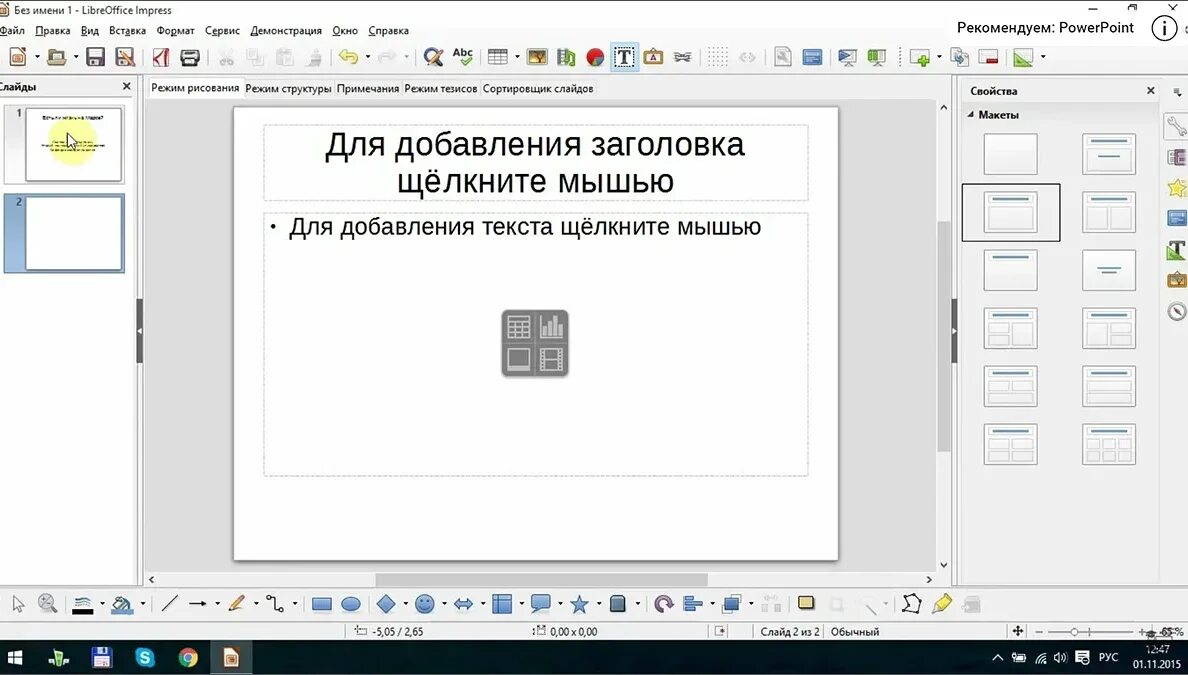Image resolution: width=1188 pixels, height=675 pixels.
Task: Open dropdown arrow next to Insert table
Action: (517, 58)
